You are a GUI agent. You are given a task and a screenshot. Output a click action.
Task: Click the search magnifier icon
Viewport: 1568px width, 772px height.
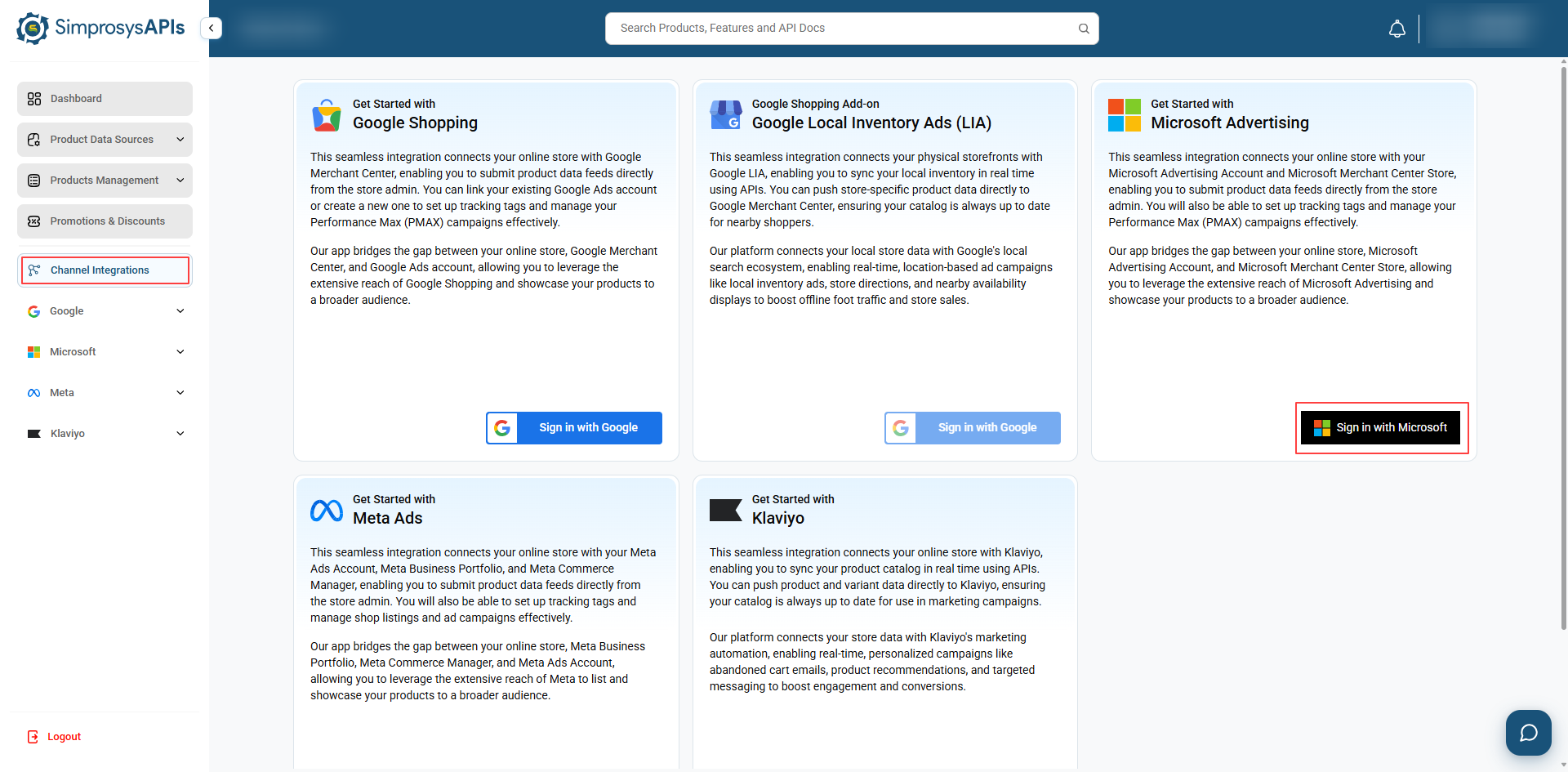(x=1084, y=29)
